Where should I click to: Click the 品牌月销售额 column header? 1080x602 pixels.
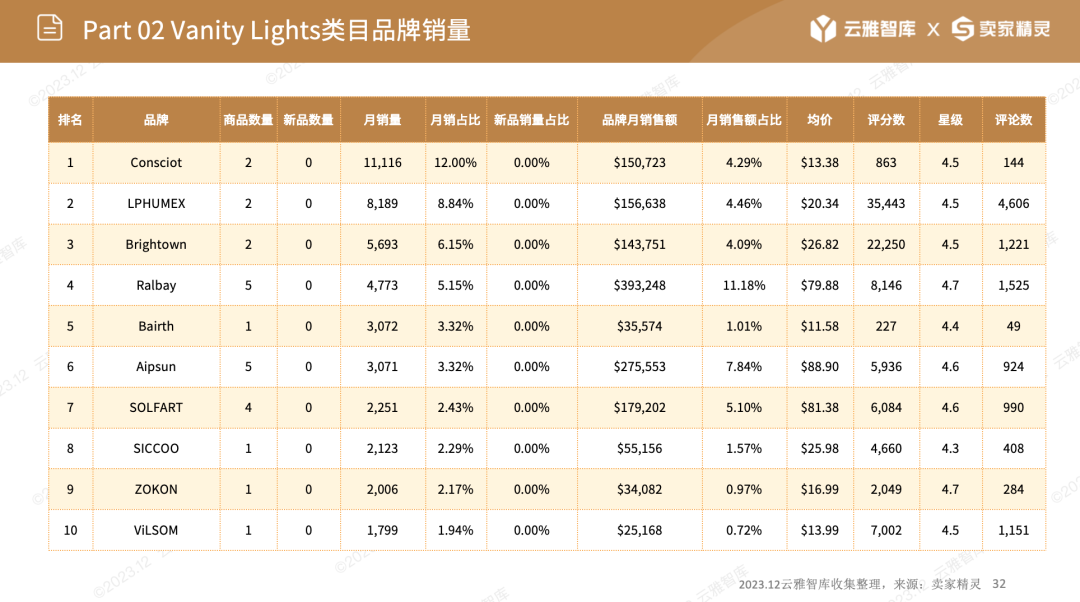click(x=639, y=120)
